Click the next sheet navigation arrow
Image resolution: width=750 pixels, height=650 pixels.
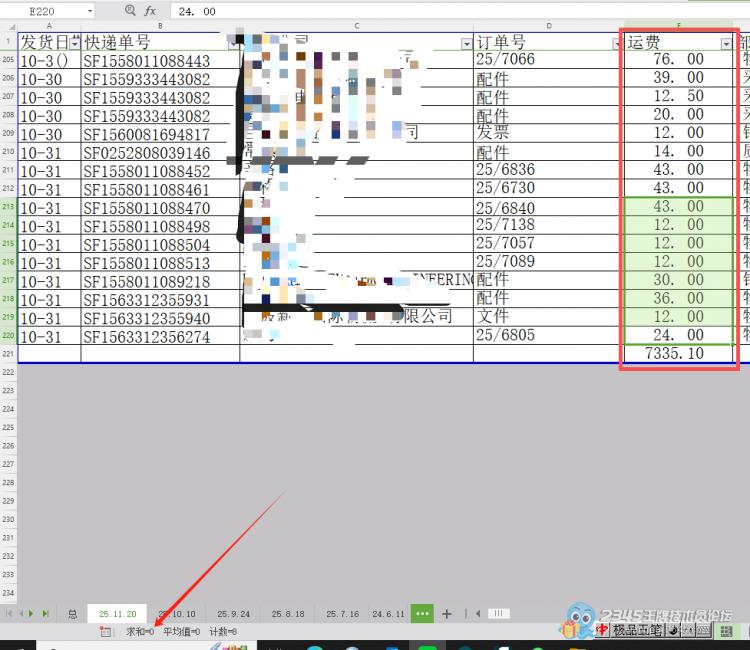33,613
